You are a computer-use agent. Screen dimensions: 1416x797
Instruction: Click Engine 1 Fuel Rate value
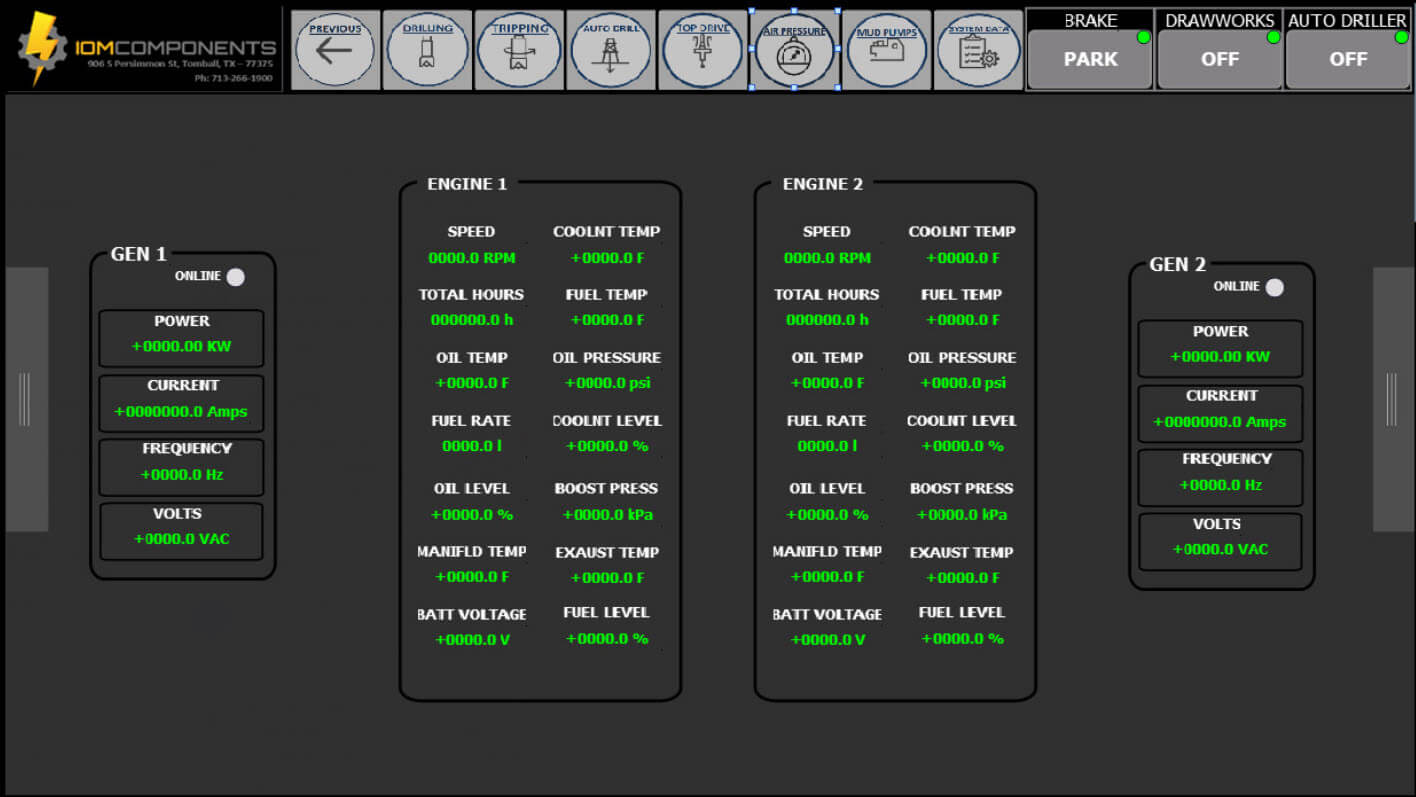click(x=472, y=446)
